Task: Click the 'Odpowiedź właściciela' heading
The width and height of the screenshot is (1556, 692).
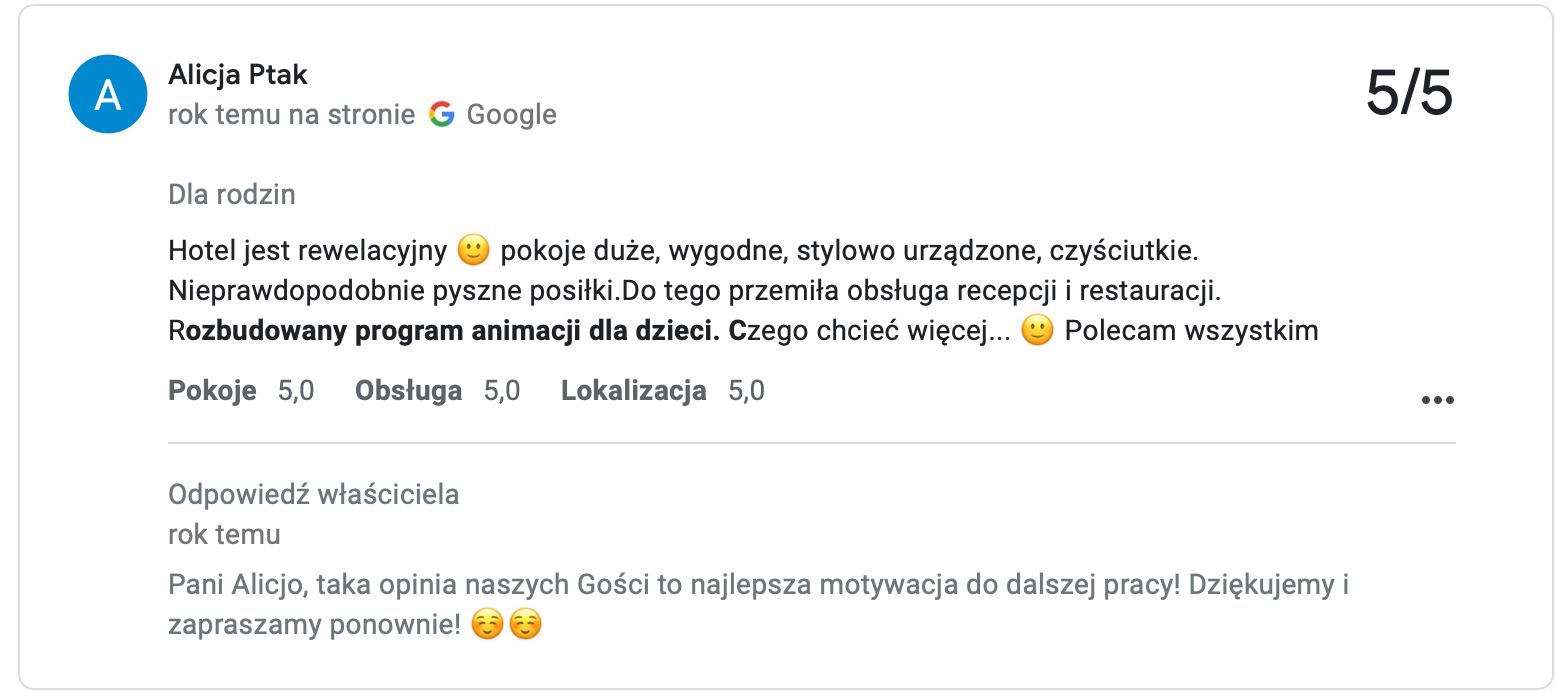Action: (x=313, y=494)
